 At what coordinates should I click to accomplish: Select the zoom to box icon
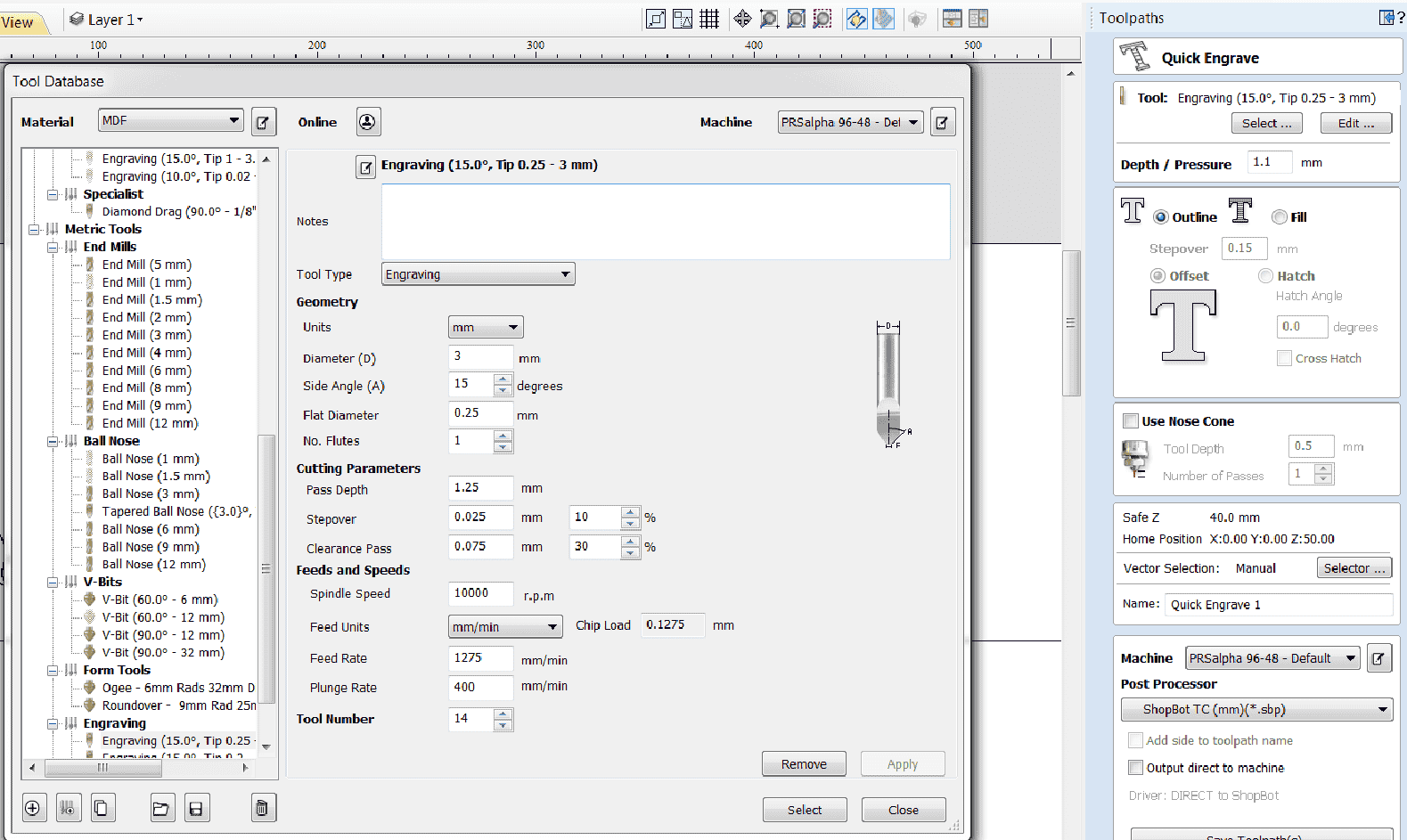coord(769,19)
